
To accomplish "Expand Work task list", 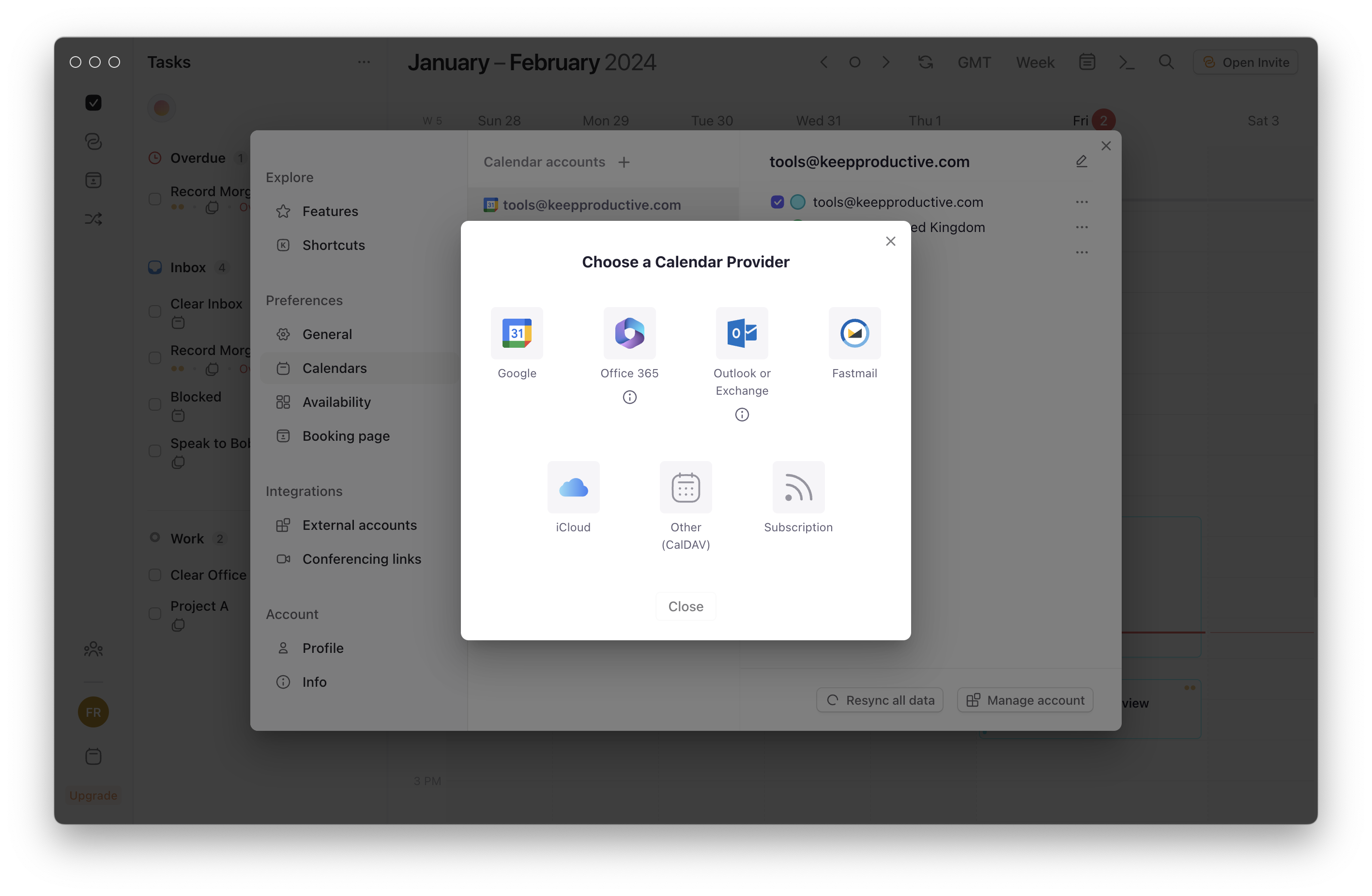I will tap(187, 539).
